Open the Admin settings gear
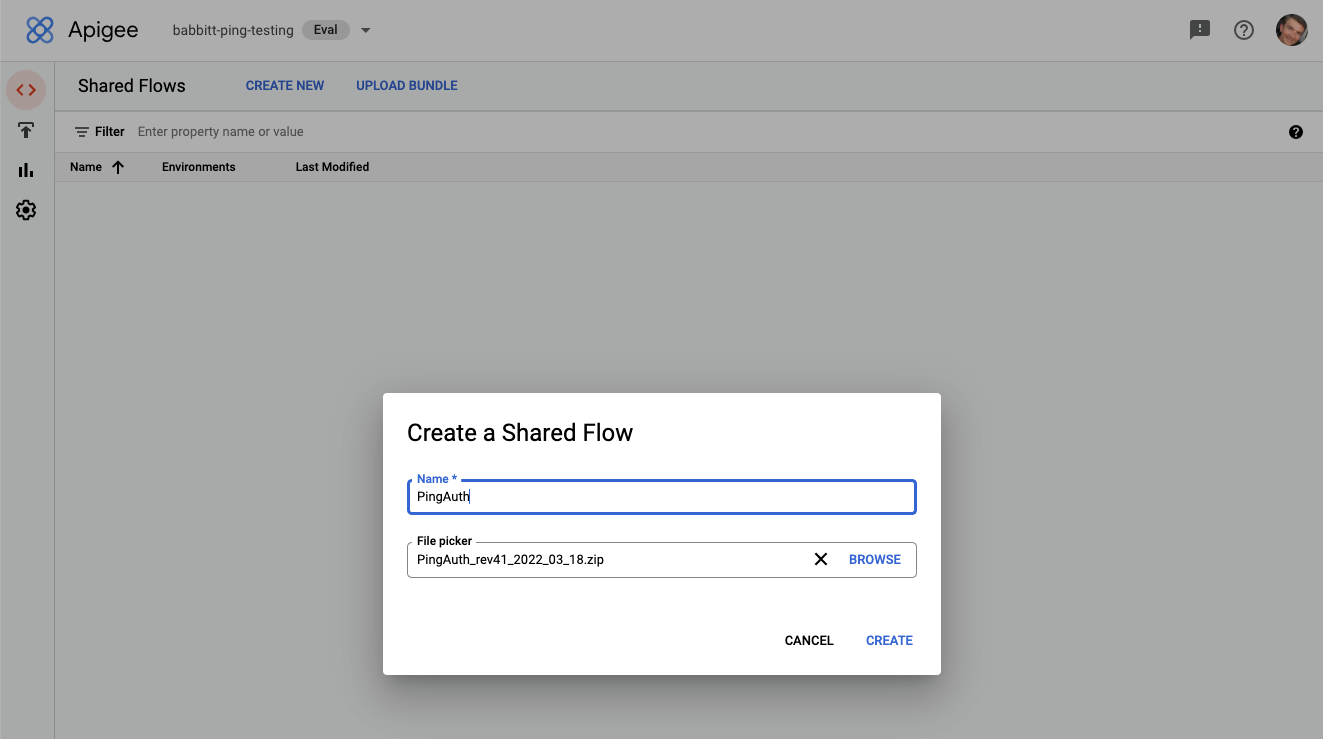The width and height of the screenshot is (1323, 739). [26, 209]
